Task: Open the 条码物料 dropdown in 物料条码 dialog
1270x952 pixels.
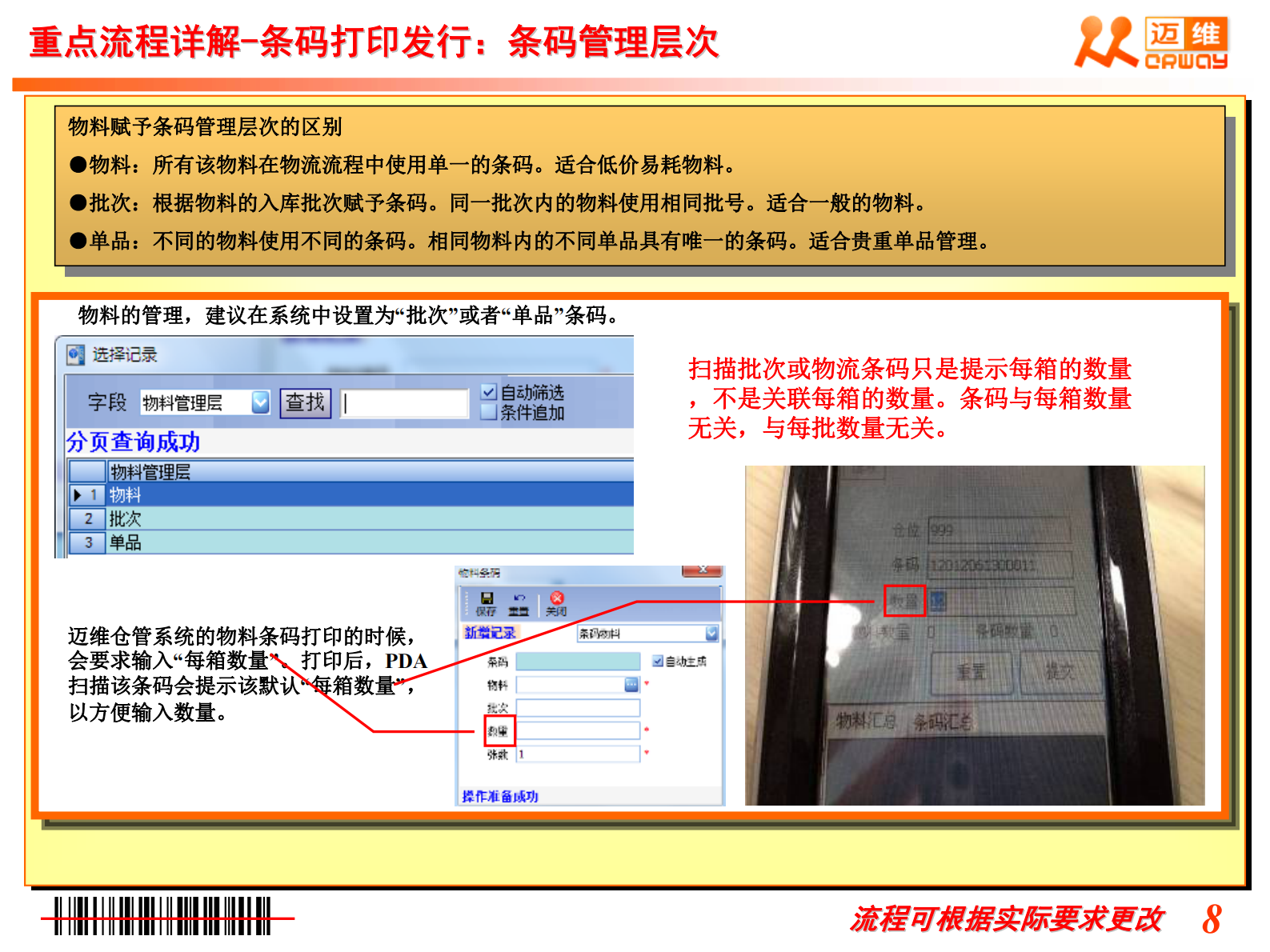Action: 711,634
